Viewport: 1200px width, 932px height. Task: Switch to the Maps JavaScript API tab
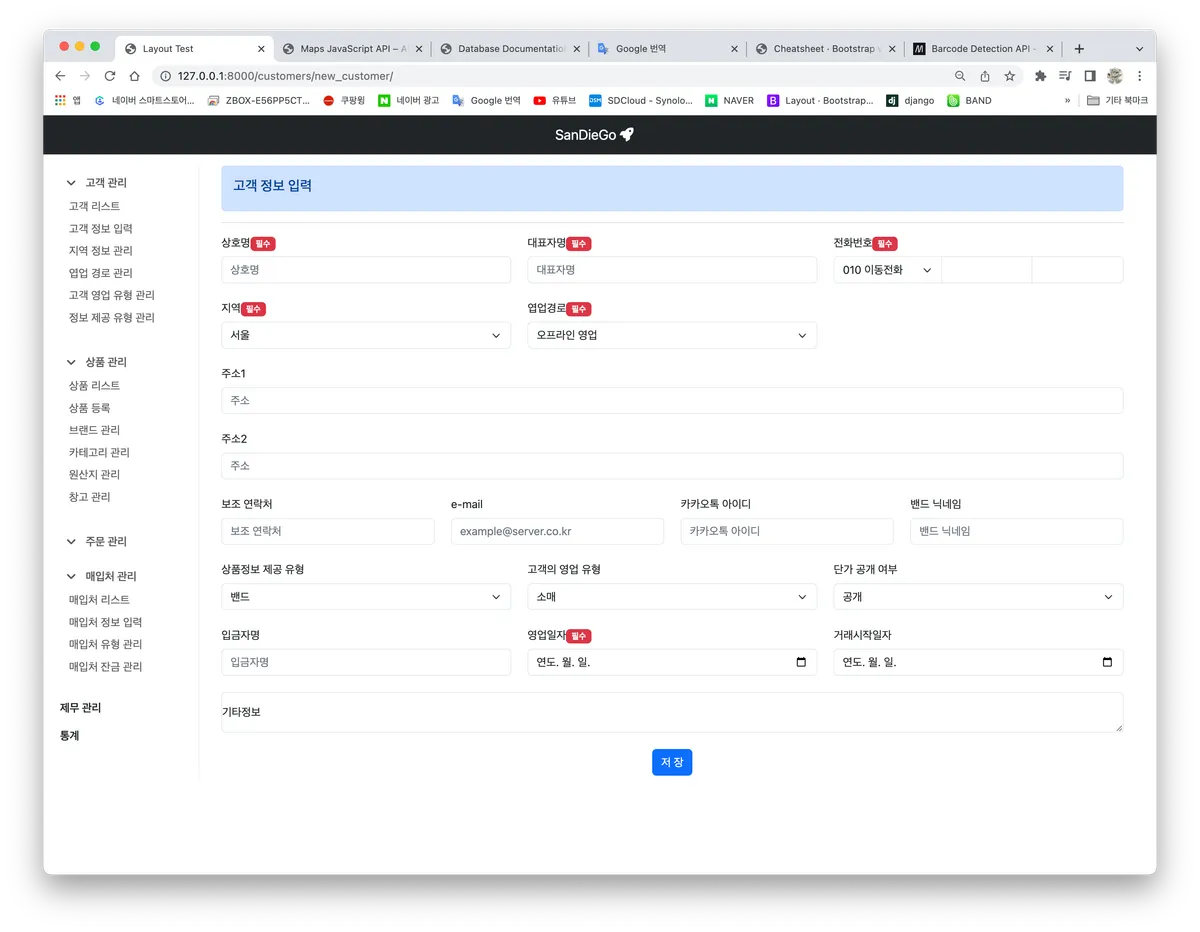point(350,48)
